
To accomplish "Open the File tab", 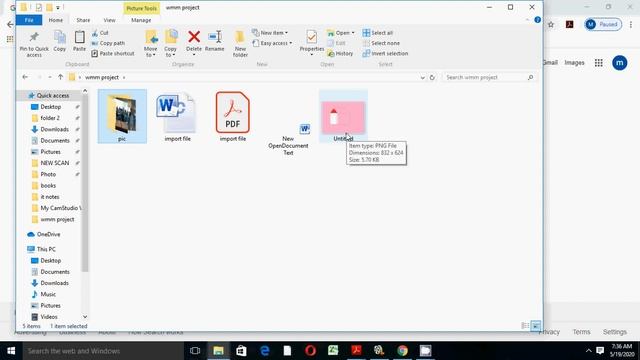I will pyautogui.click(x=29, y=20).
